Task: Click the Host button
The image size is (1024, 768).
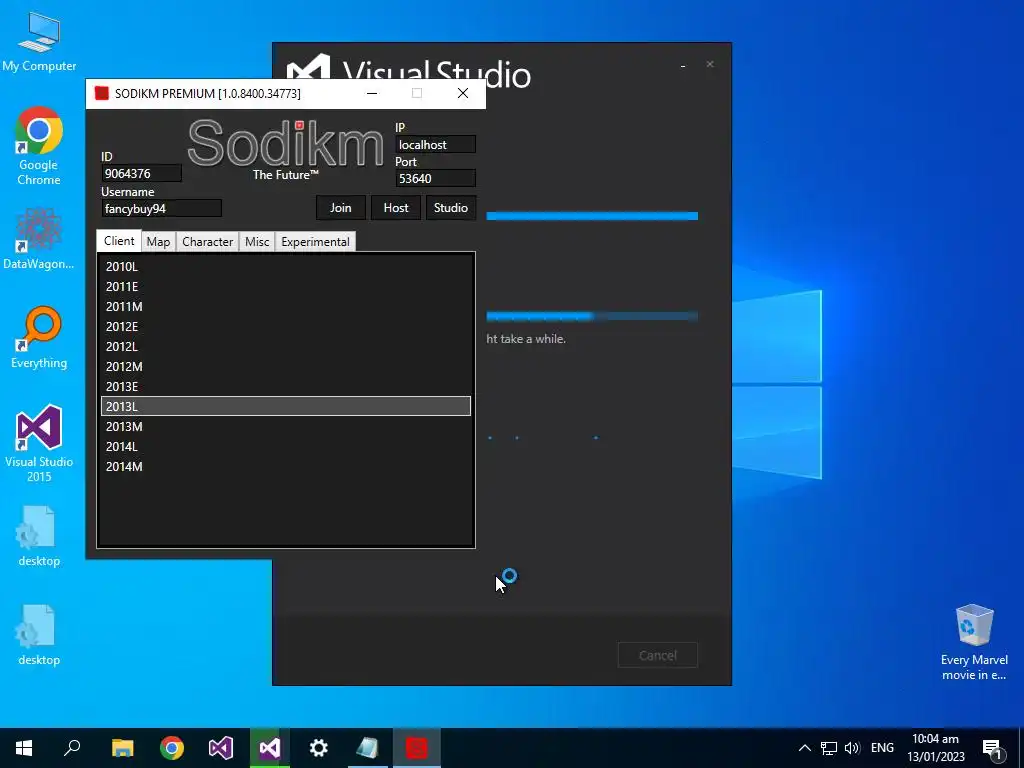Action: tap(396, 208)
